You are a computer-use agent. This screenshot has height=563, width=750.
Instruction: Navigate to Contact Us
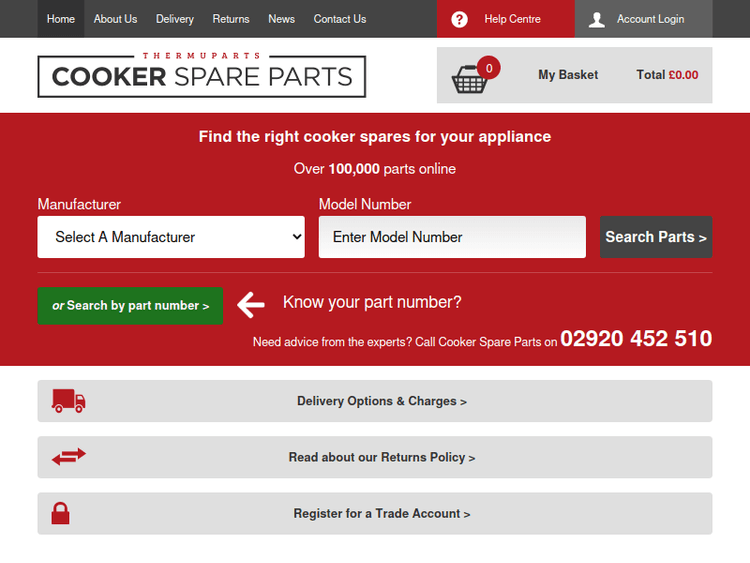click(340, 19)
